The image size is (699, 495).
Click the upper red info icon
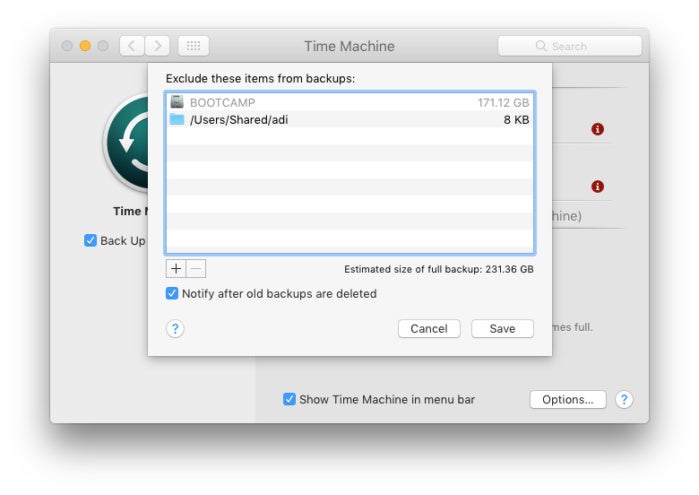597,129
